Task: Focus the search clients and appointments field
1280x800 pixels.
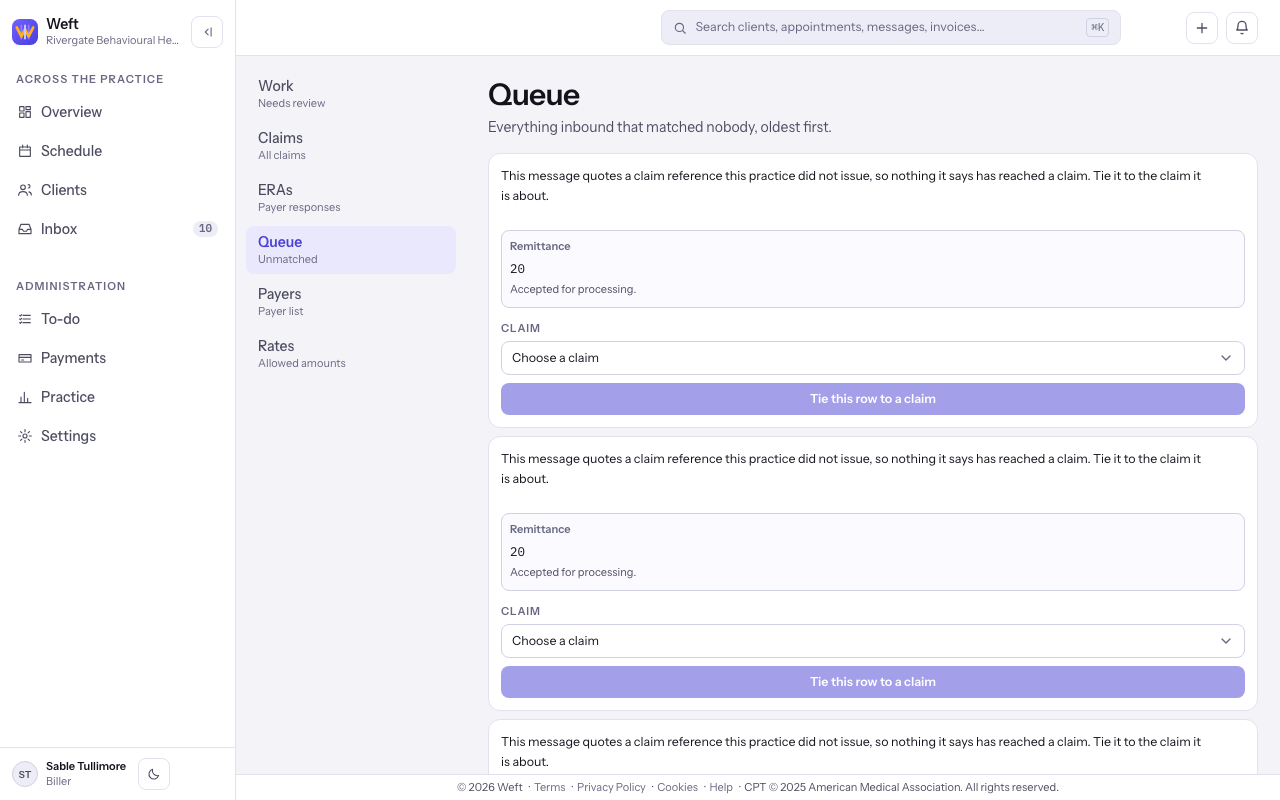Action: pos(891,28)
